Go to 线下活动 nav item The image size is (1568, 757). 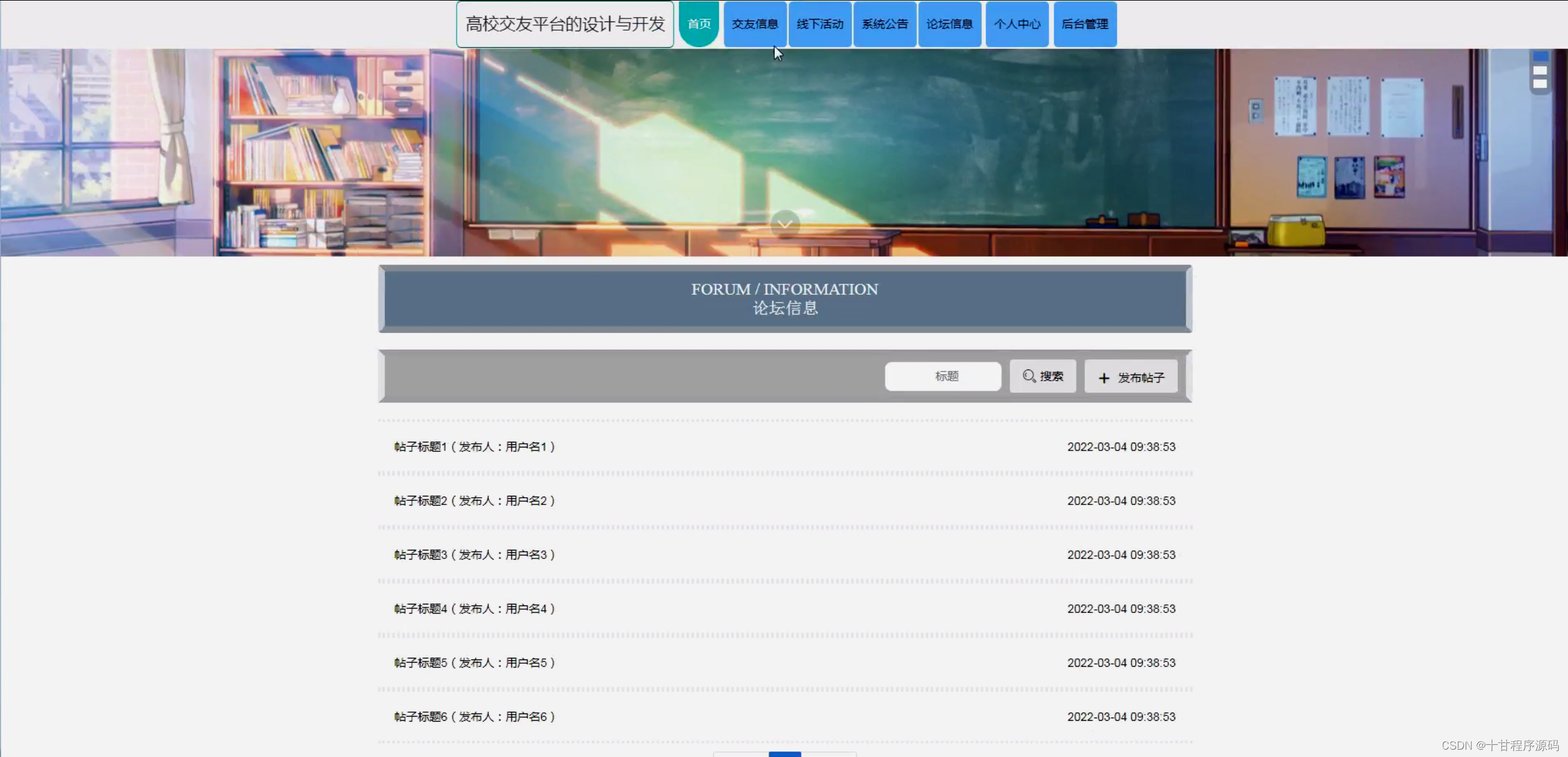[820, 24]
